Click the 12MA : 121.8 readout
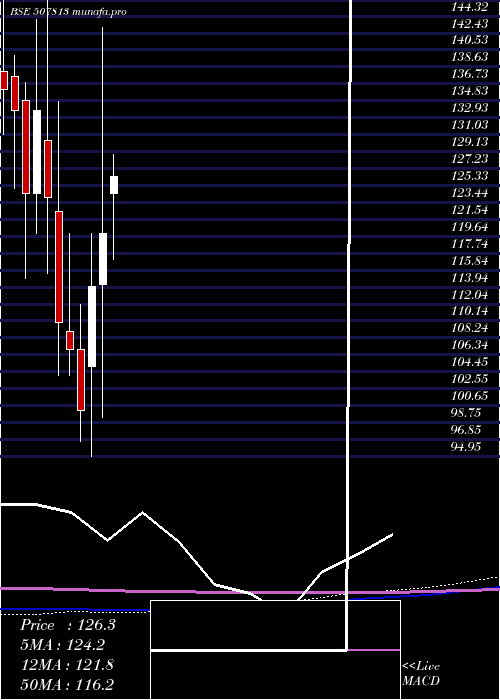Screen dimensions: 500x700 [x=67, y=665]
